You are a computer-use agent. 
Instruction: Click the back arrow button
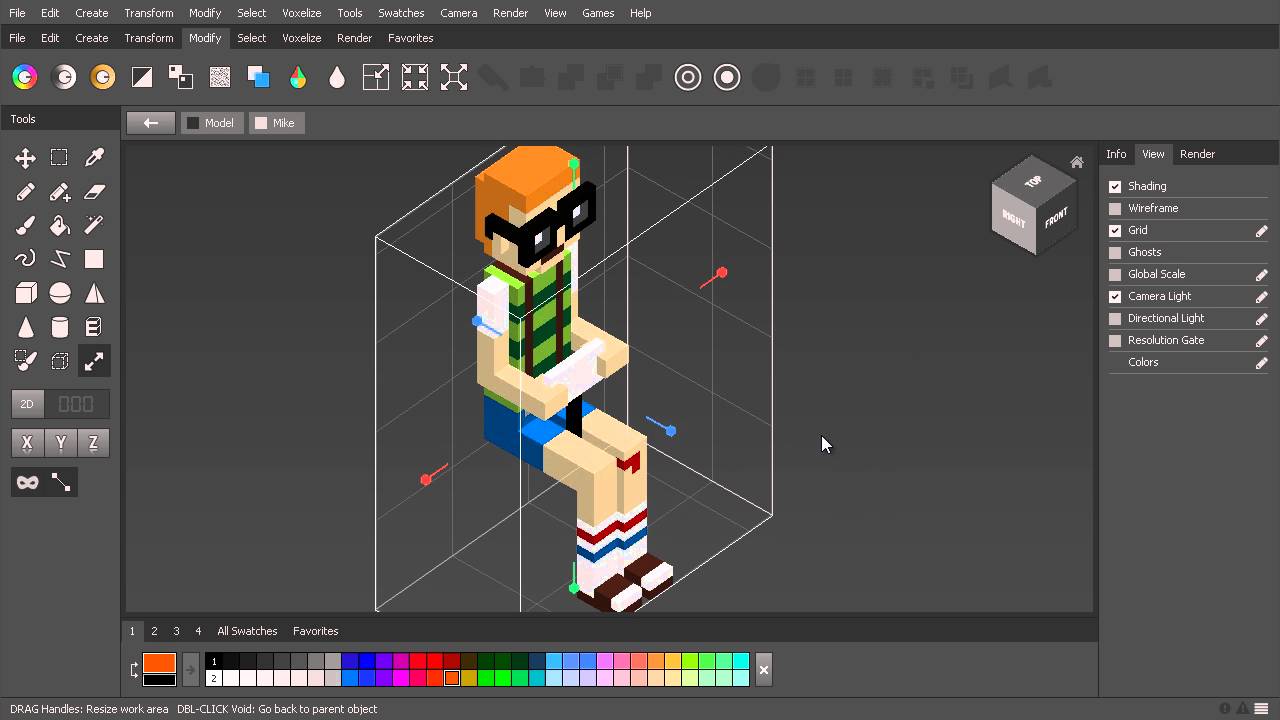click(151, 123)
